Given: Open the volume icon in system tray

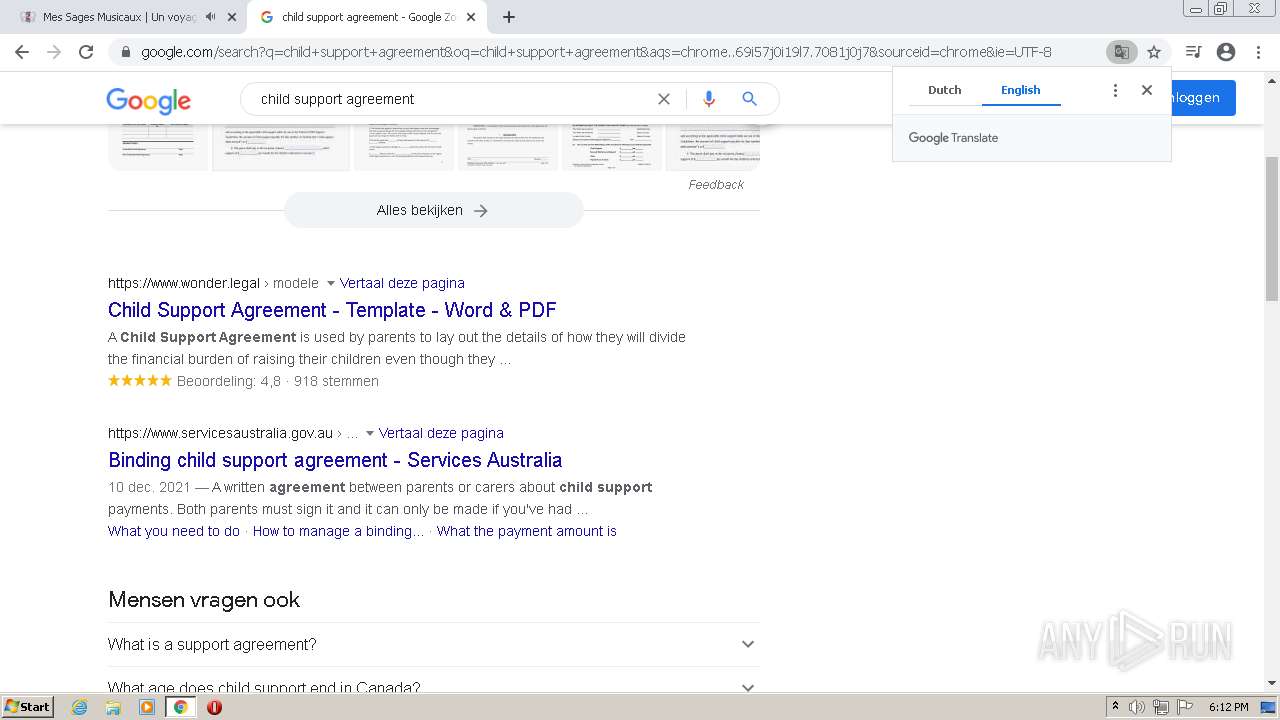Looking at the screenshot, I should tap(1137, 707).
